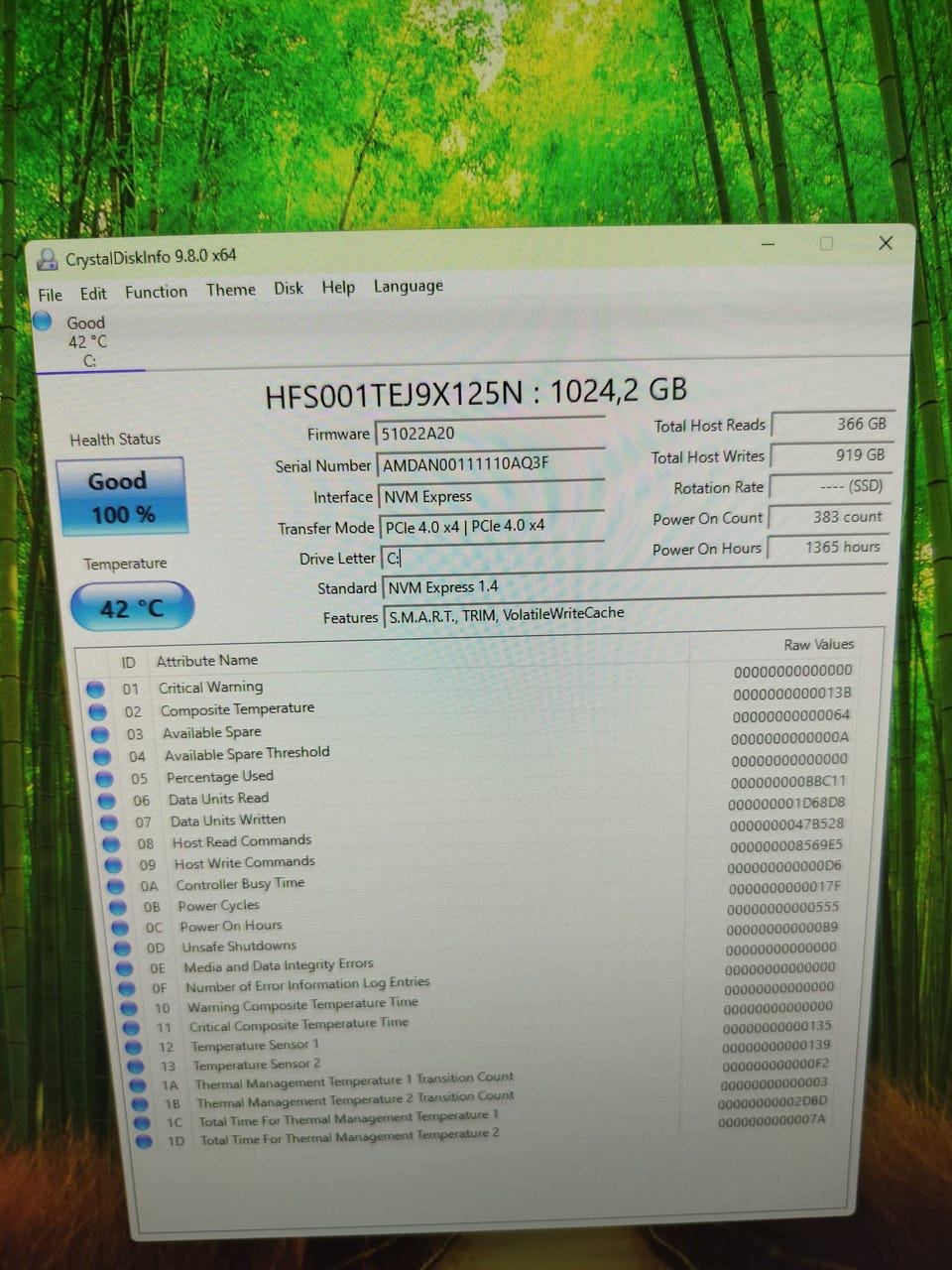This screenshot has width=952, height=1270.
Task: Click the status orb for Percentage Used
Action: (x=104, y=779)
